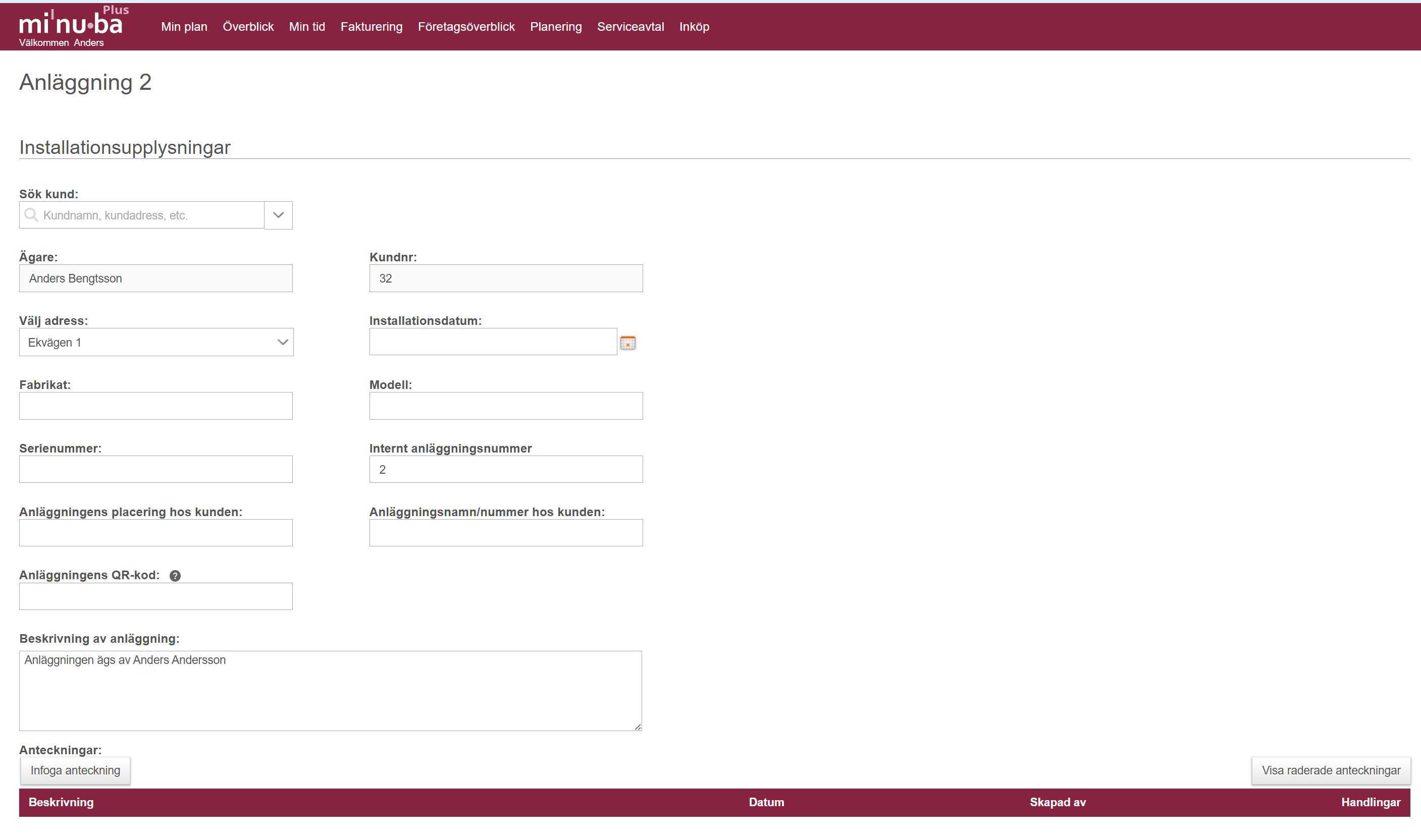Switch to Planering menu
Image resolution: width=1421 pixels, height=840 pixels.
pos(556,27)
